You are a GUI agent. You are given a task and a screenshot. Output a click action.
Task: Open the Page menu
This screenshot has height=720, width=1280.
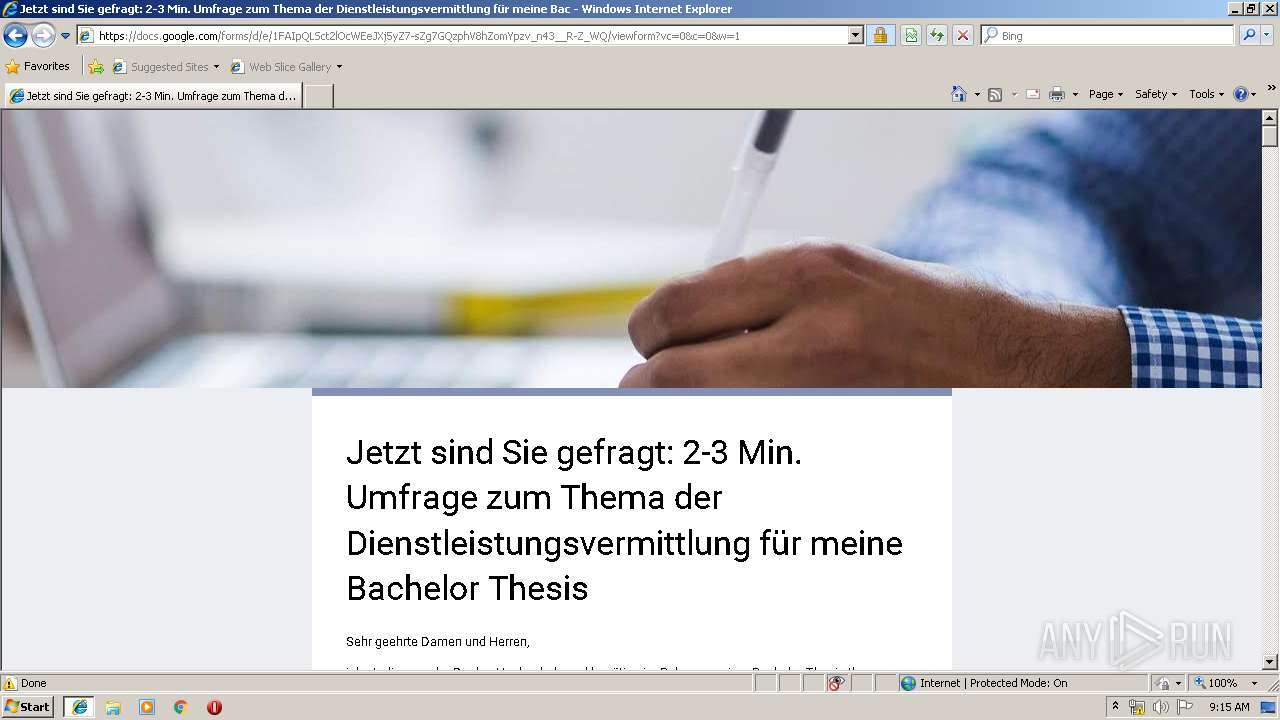pyautogui.click(x=1106, y=94)
